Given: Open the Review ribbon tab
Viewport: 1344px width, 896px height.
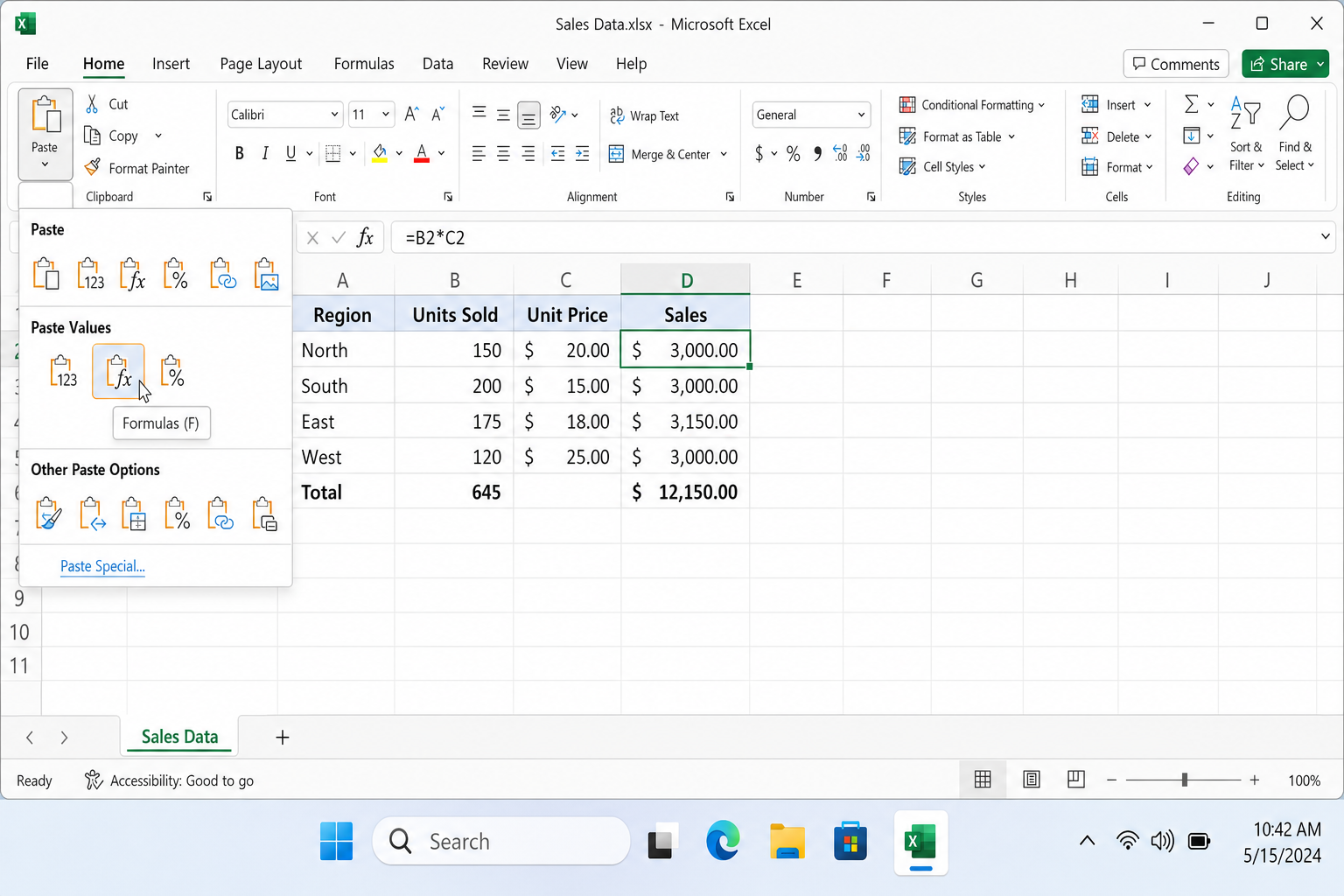Looking at the screenshot, I should [x=505, y=64].
